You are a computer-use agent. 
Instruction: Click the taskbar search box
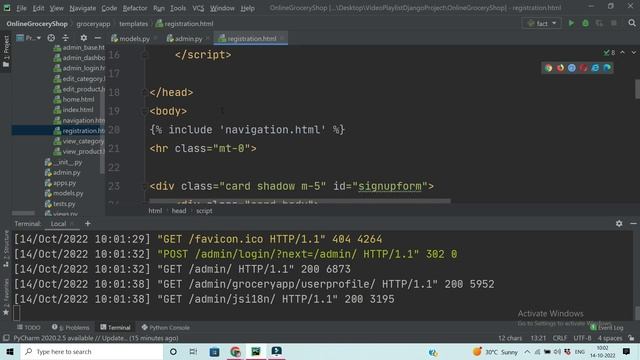92,351
